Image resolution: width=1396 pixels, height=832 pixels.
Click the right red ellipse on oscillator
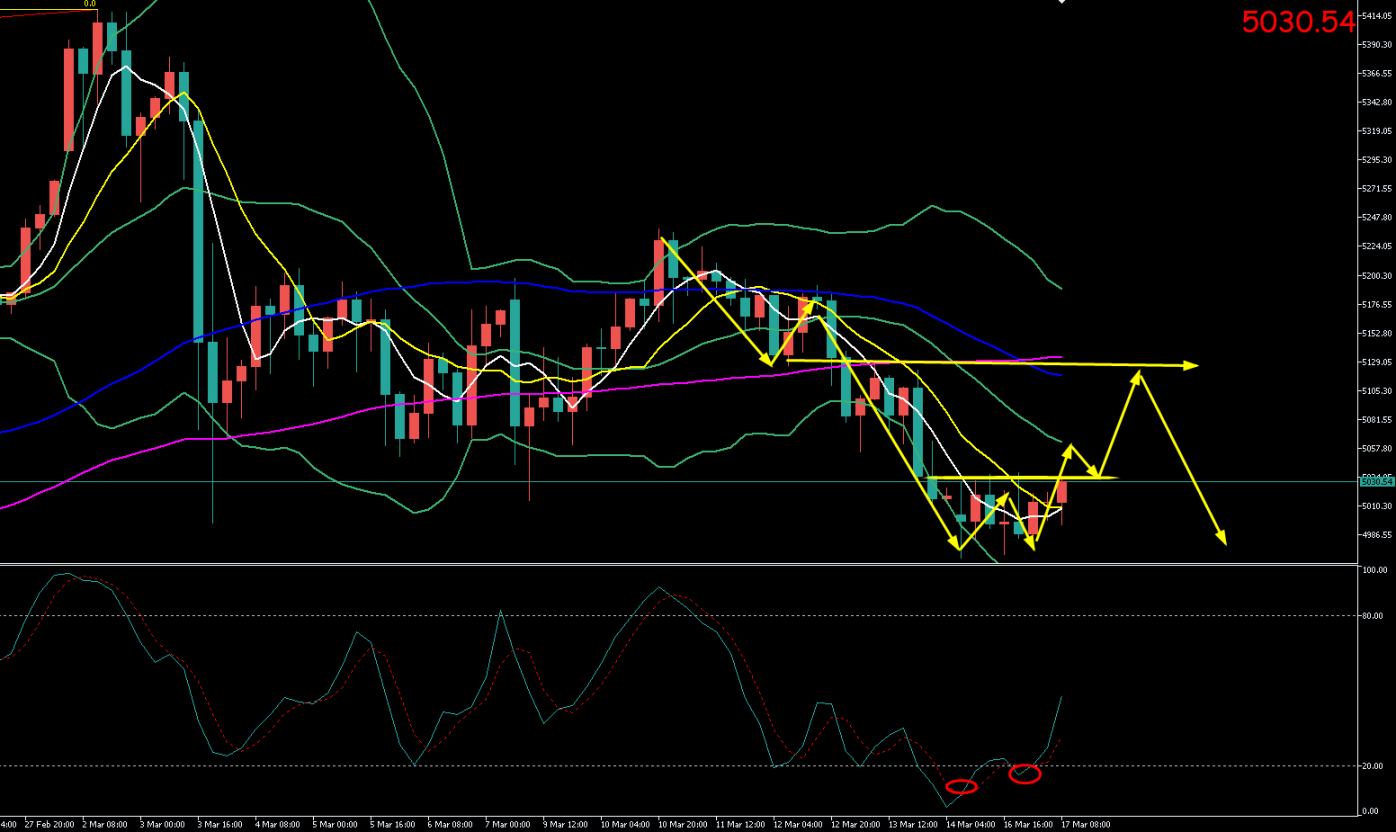[1025, 773]
